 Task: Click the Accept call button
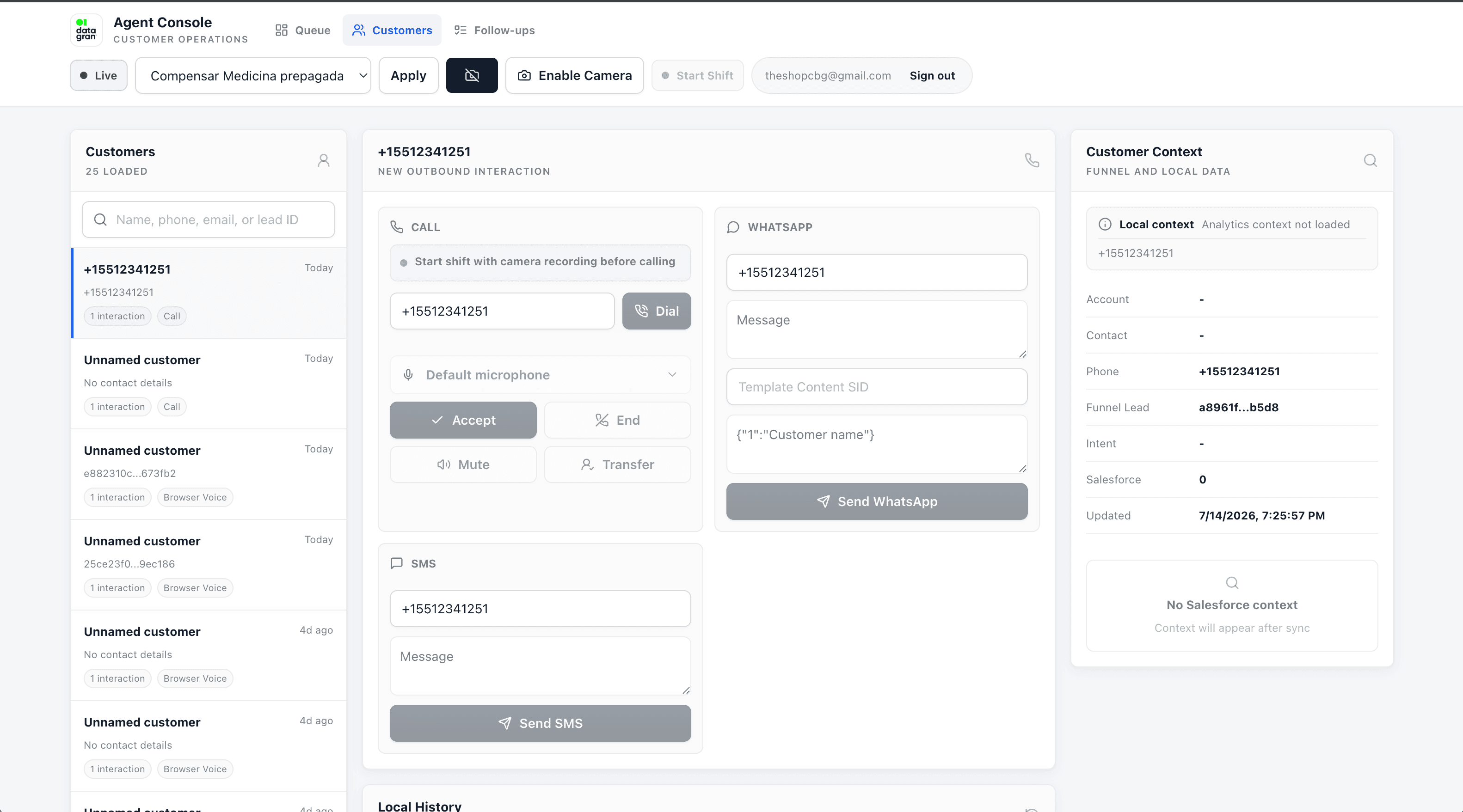[463, 420]
